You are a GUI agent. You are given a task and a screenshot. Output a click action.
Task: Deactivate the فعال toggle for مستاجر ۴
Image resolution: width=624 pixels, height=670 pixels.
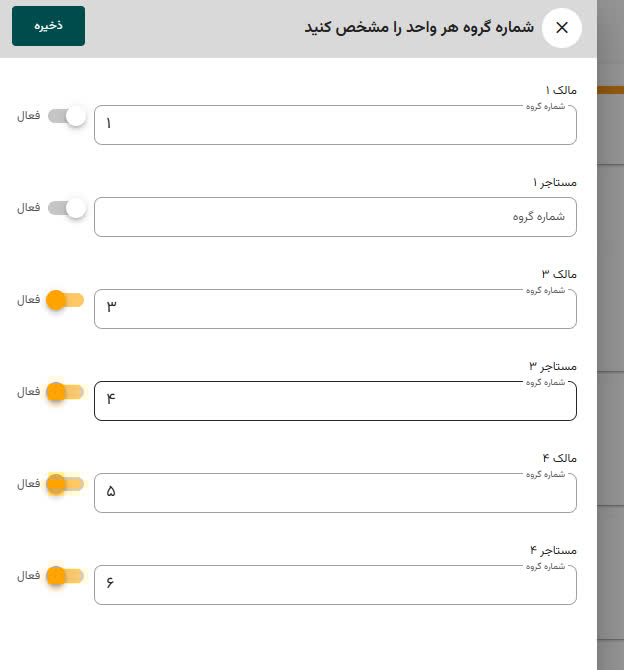pyautogui.click(x=65, y=576)
